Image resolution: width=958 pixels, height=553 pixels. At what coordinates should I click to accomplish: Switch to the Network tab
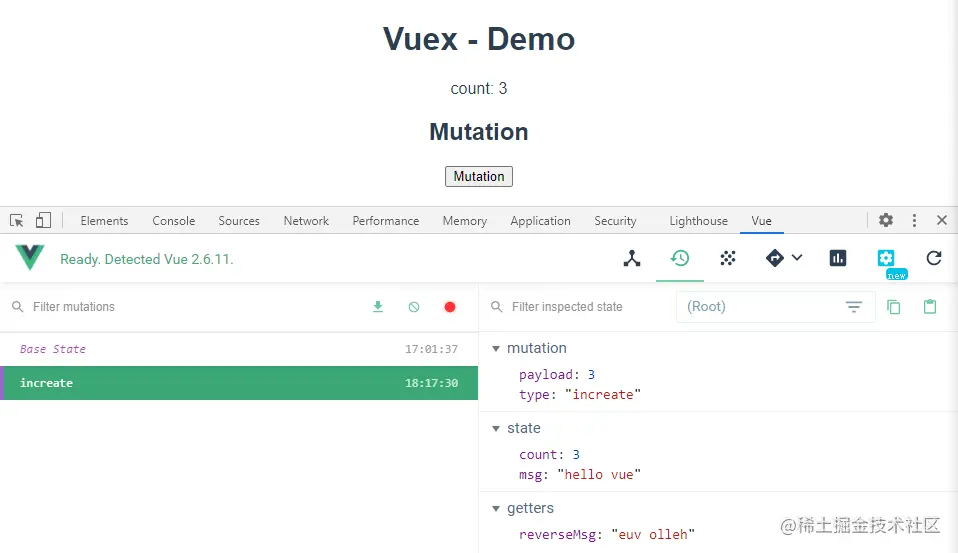point(306,221)
